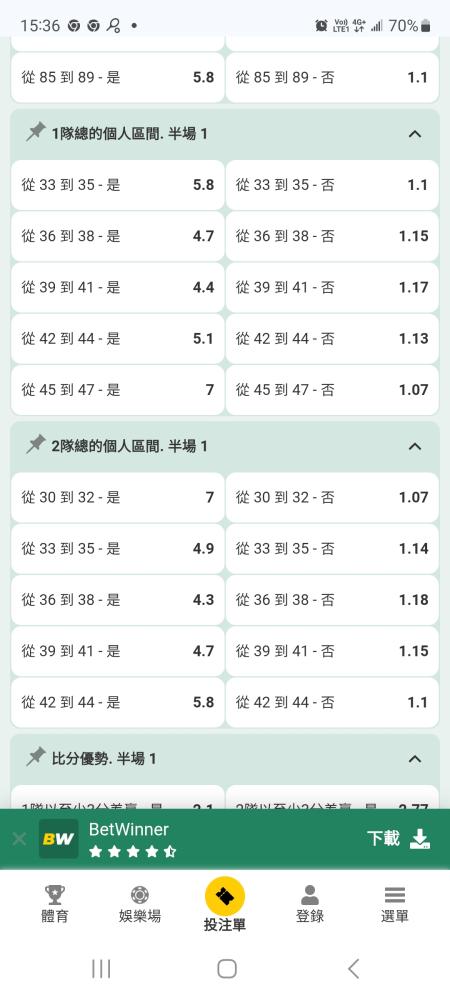Choose 從 42 到 44 - 否 at odds 1.1
The width and height of the screenshot is (450, 1000).
pos(332,702)
